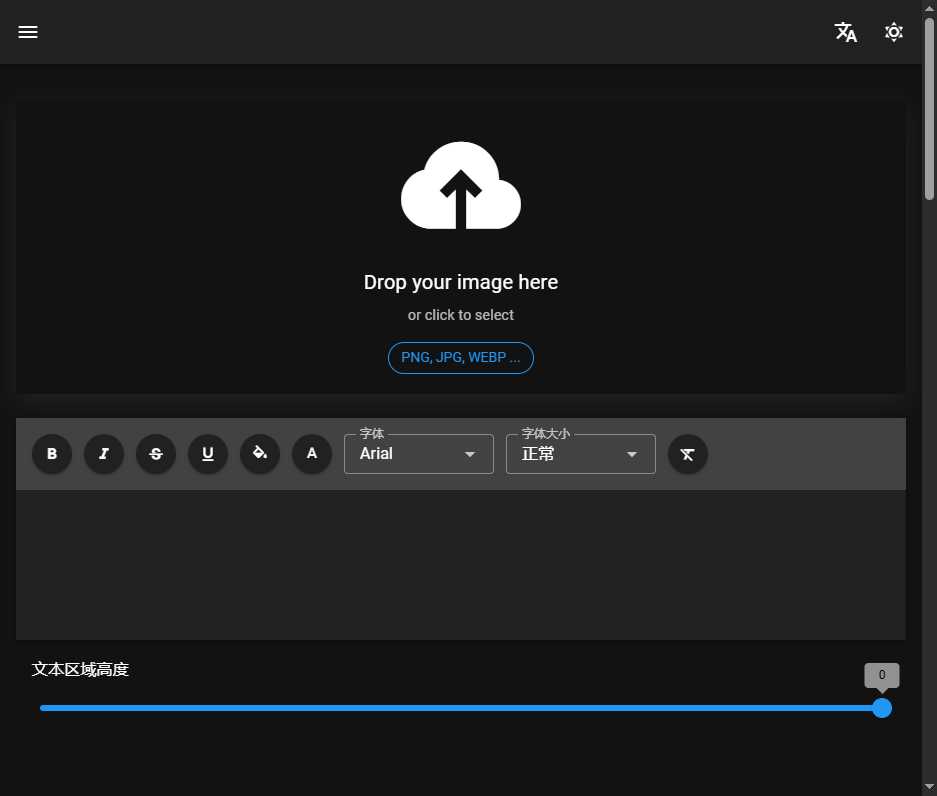
Task: Enable underline formatting
Action: 208,454
